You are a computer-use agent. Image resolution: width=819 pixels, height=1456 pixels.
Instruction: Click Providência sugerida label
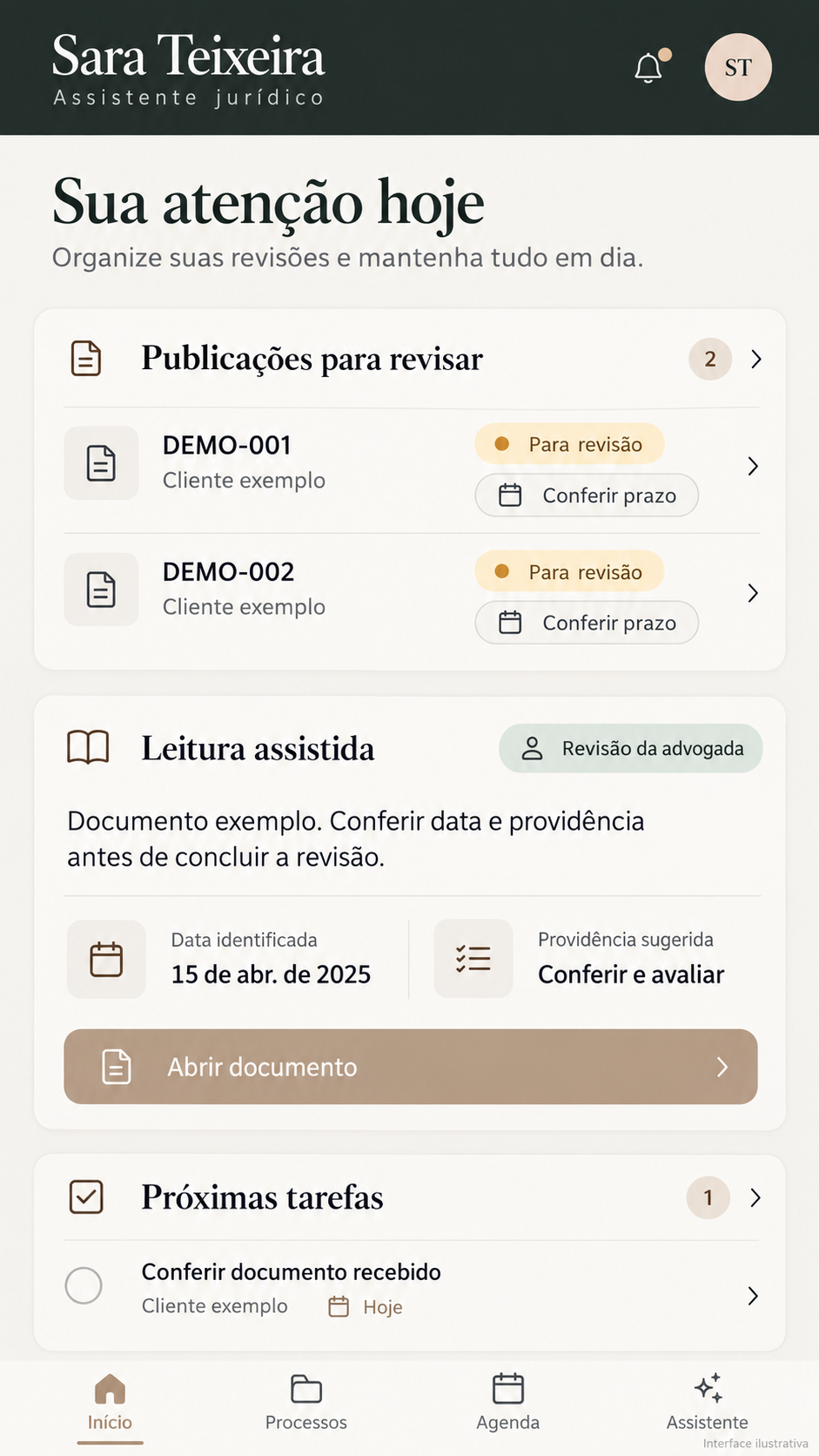coord(626,940)
